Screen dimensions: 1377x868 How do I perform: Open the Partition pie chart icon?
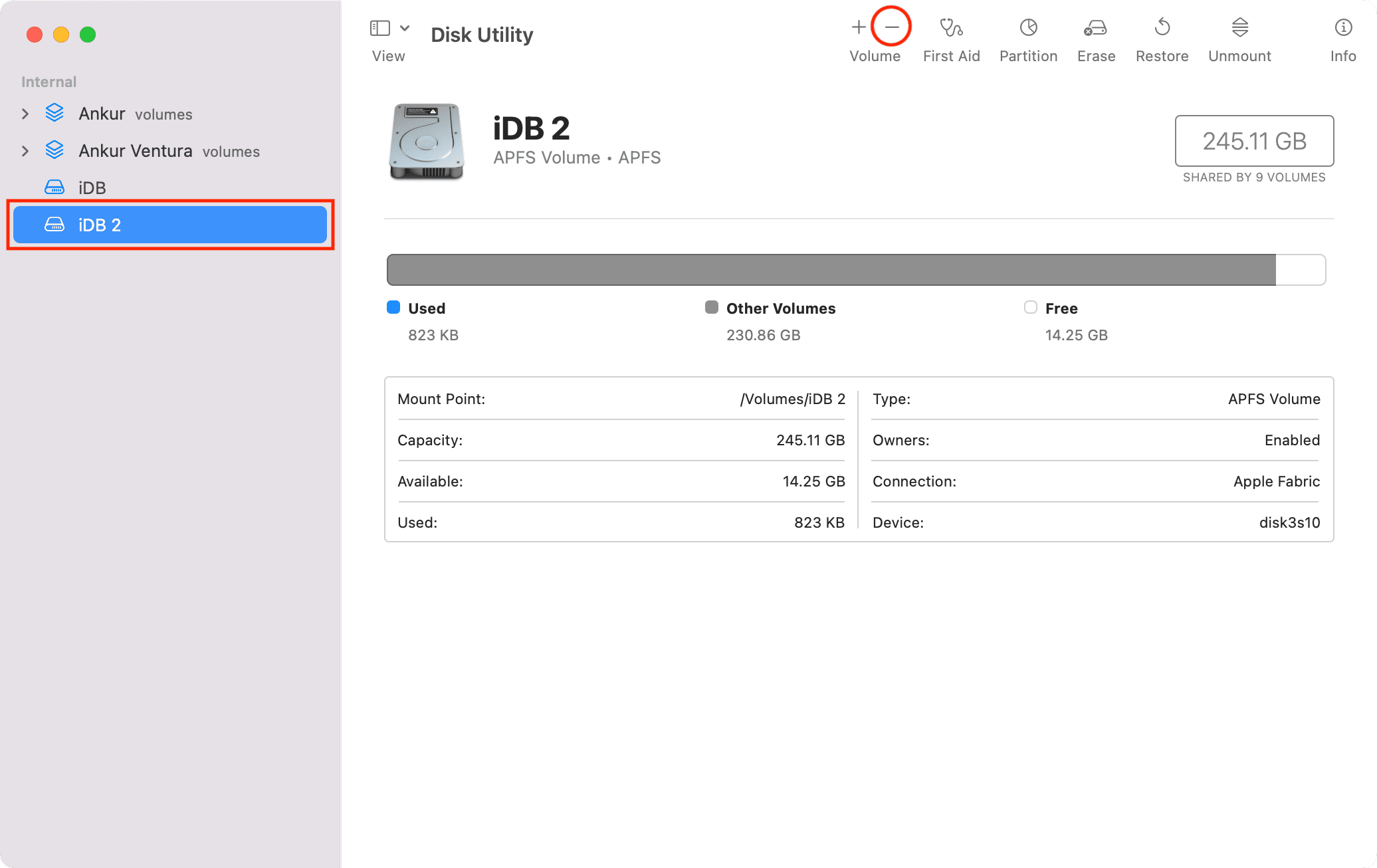(x=1028, y=27)
